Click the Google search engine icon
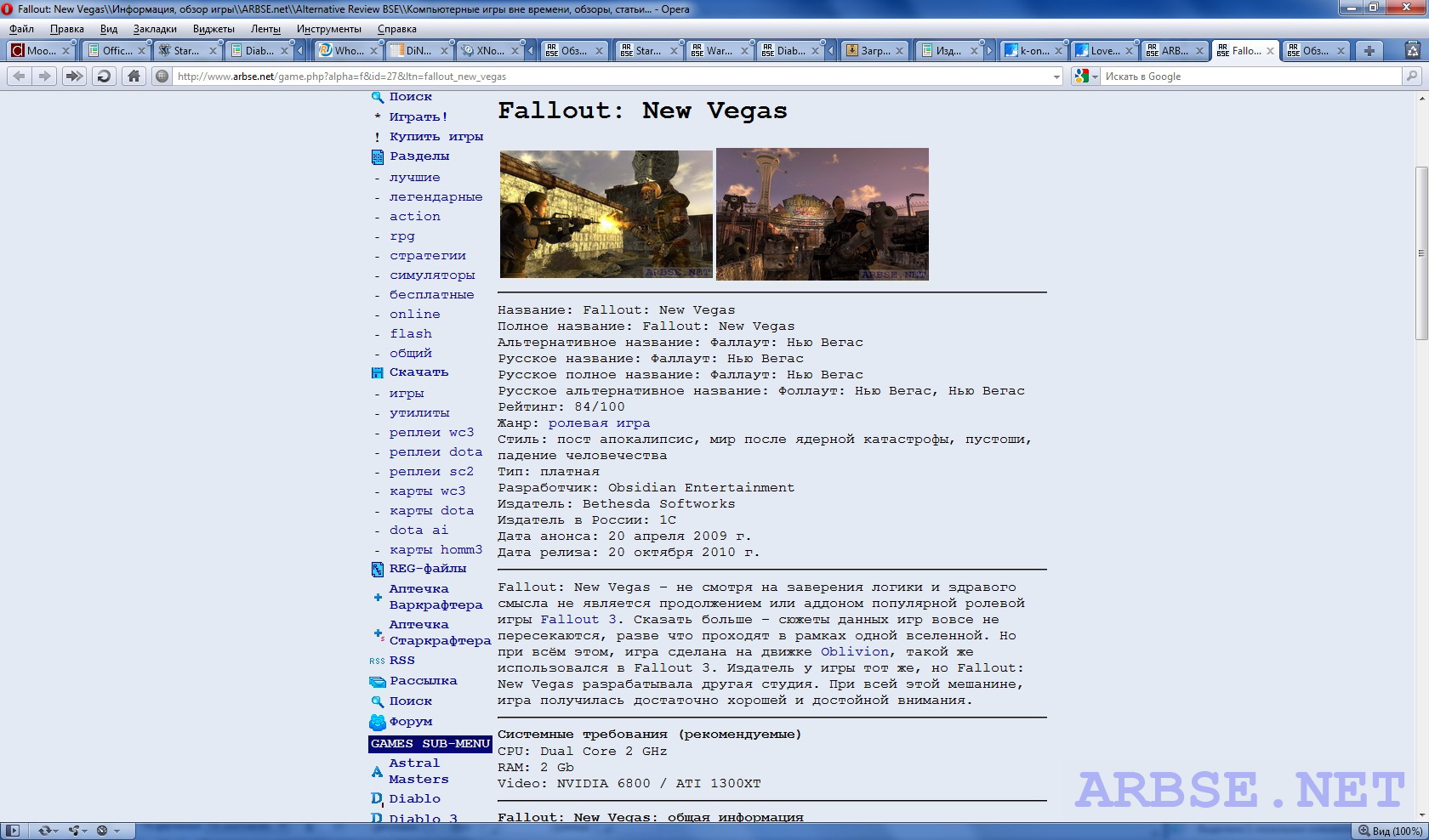 1081,77
